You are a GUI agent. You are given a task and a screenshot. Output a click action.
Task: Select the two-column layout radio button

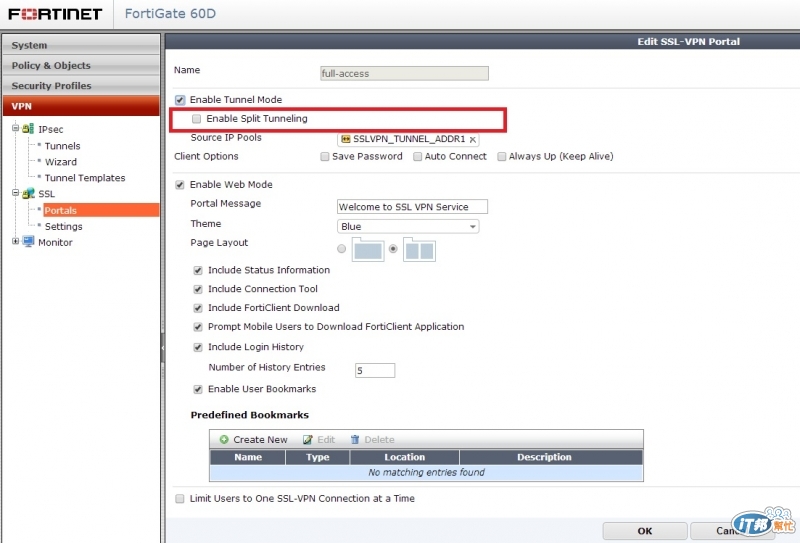tap(393, 249)
